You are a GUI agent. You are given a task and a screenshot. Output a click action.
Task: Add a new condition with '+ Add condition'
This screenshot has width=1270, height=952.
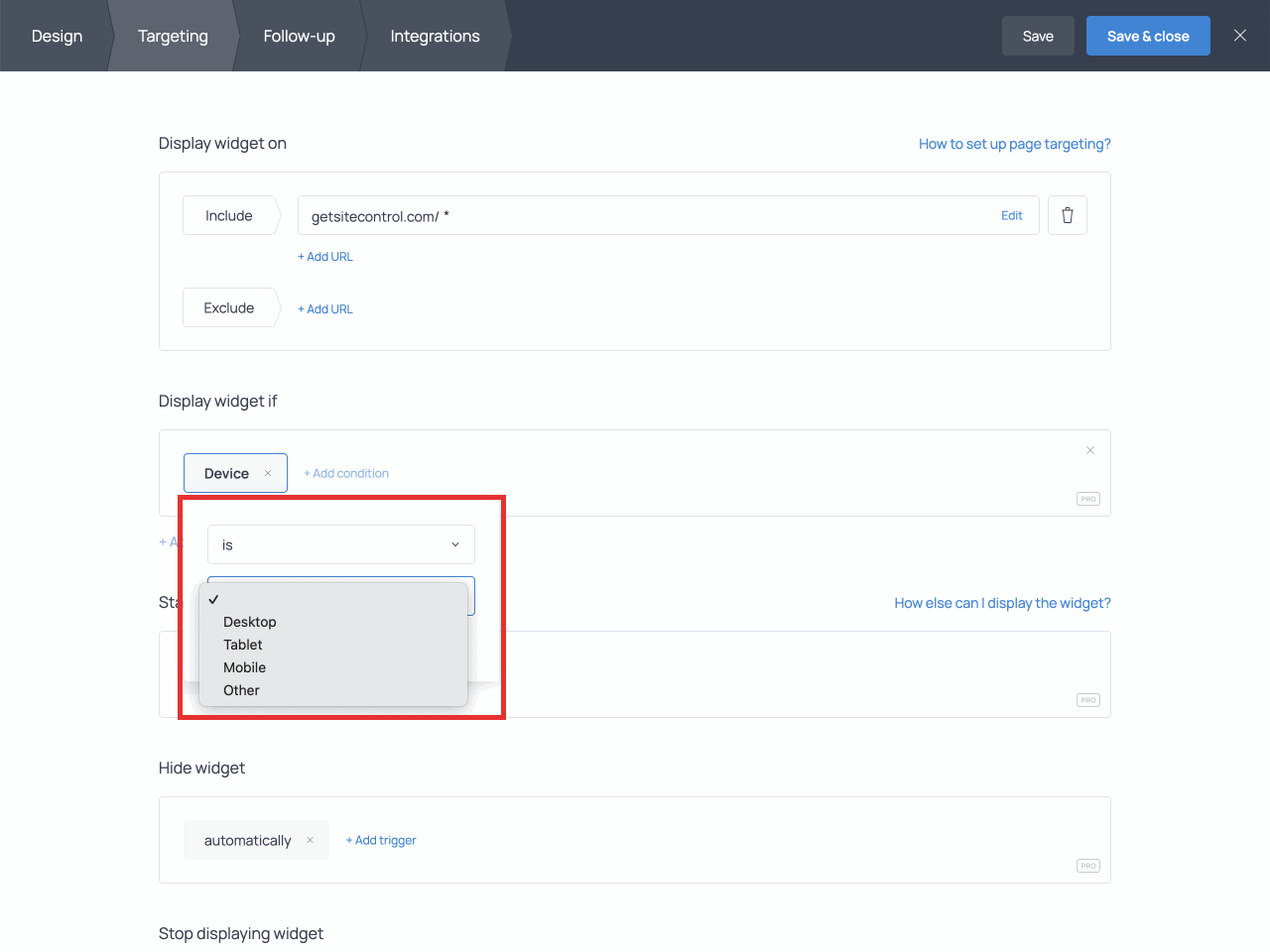[x=346, y=473]
